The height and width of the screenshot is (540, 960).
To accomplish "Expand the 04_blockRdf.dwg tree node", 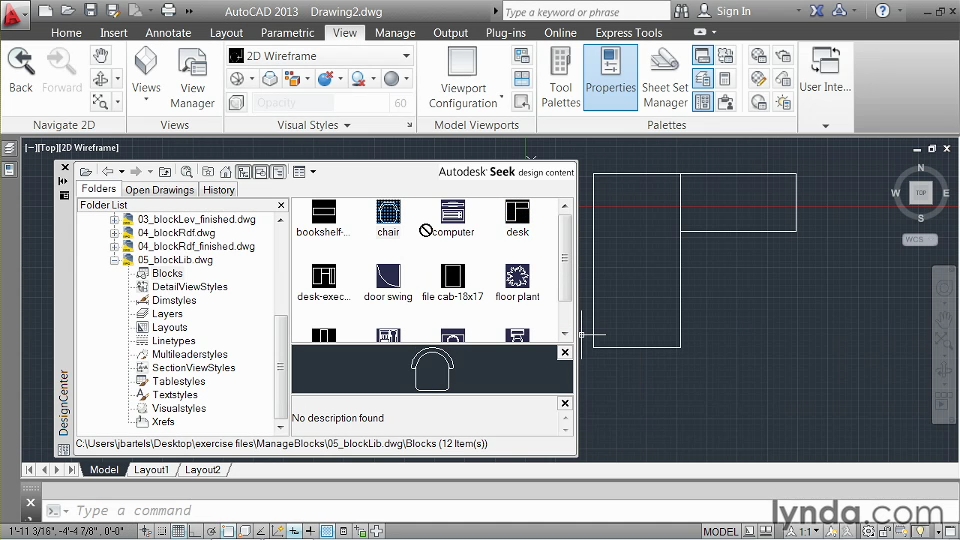I will point(114,233).
